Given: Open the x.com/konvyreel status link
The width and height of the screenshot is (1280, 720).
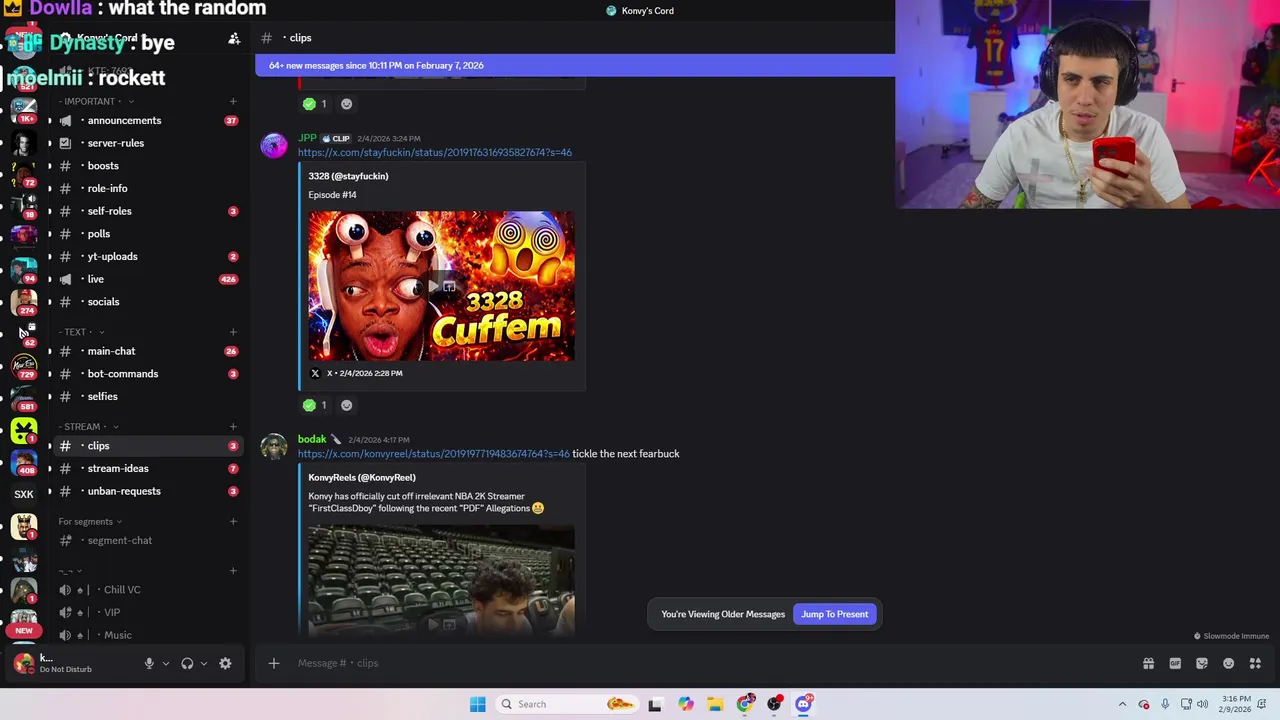Looking at the screenshot, I should [434, 454].
